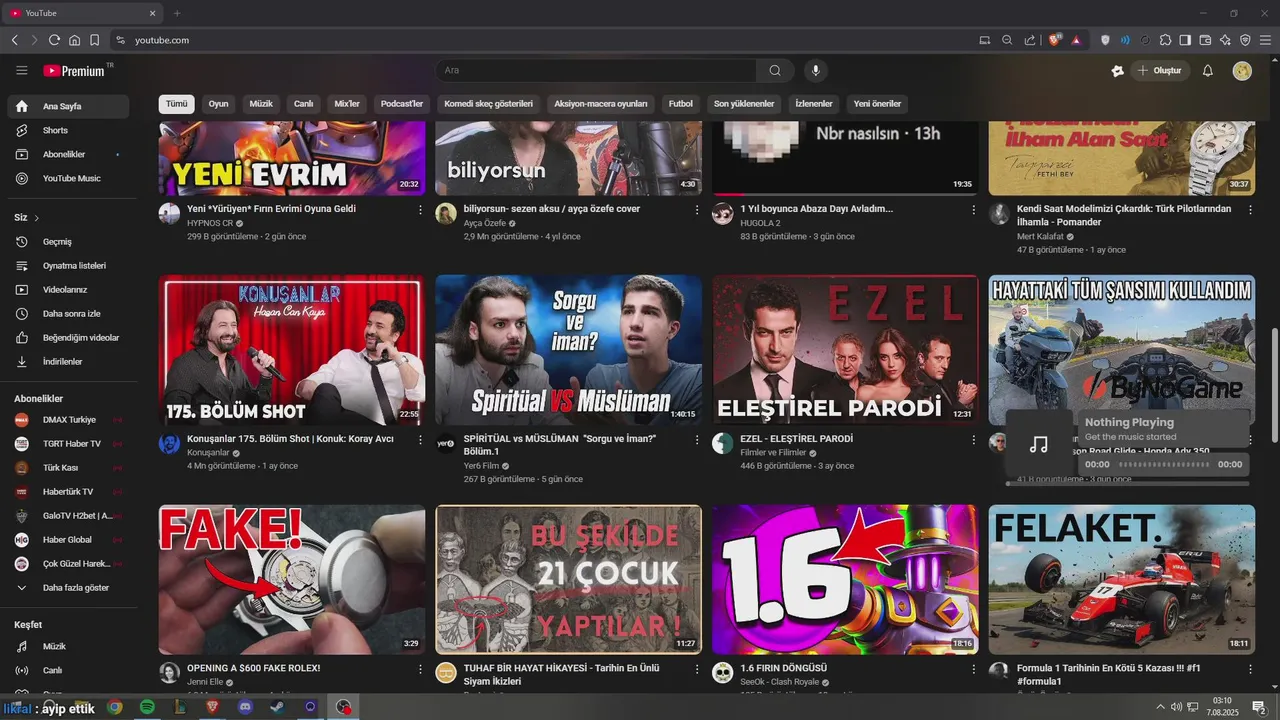Screen dimensions: 1280x720
Task: Open Google Chrome from the taskbar
Action: click(x=115, y=707)
